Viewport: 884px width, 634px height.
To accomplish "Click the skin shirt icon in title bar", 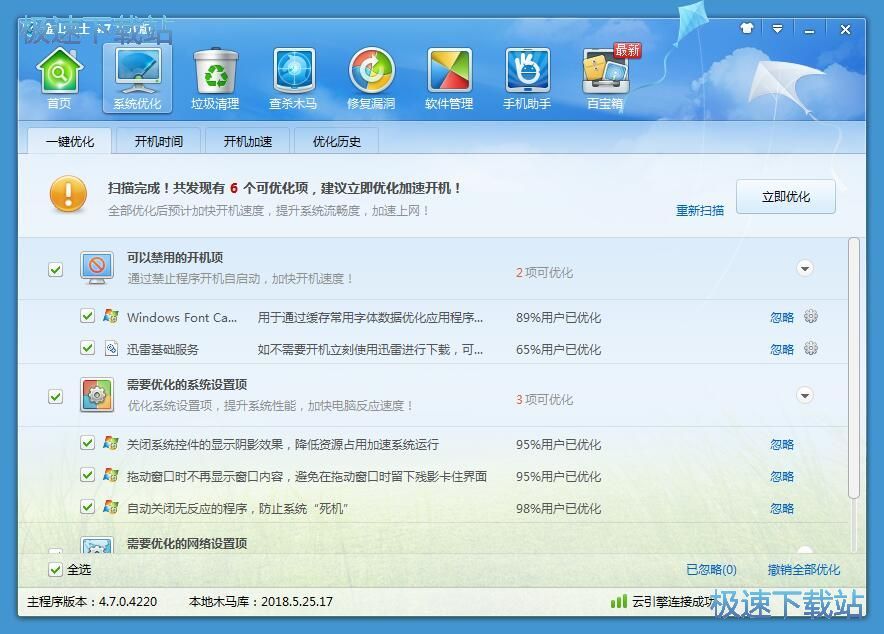I will (x=746, y=28).
